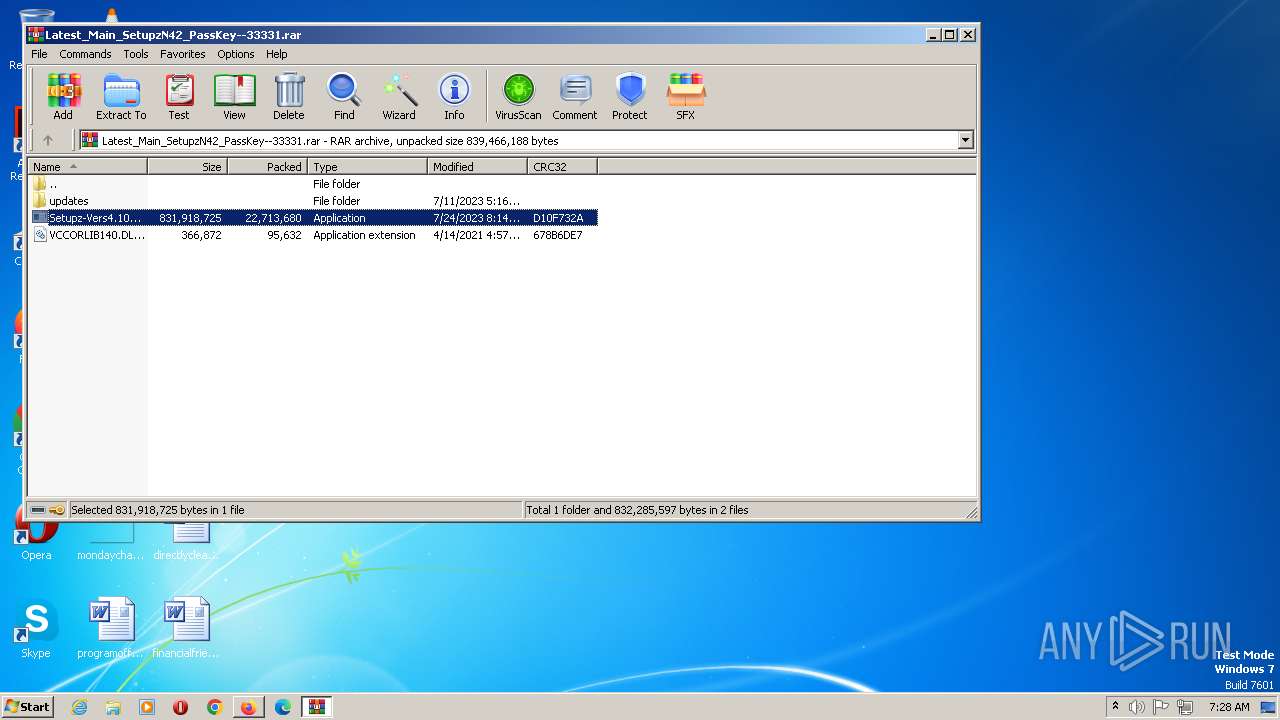This screenshot has height=720, width=1280.
Task: Expand the archive path dropdown
Action: tap(966, 141)
